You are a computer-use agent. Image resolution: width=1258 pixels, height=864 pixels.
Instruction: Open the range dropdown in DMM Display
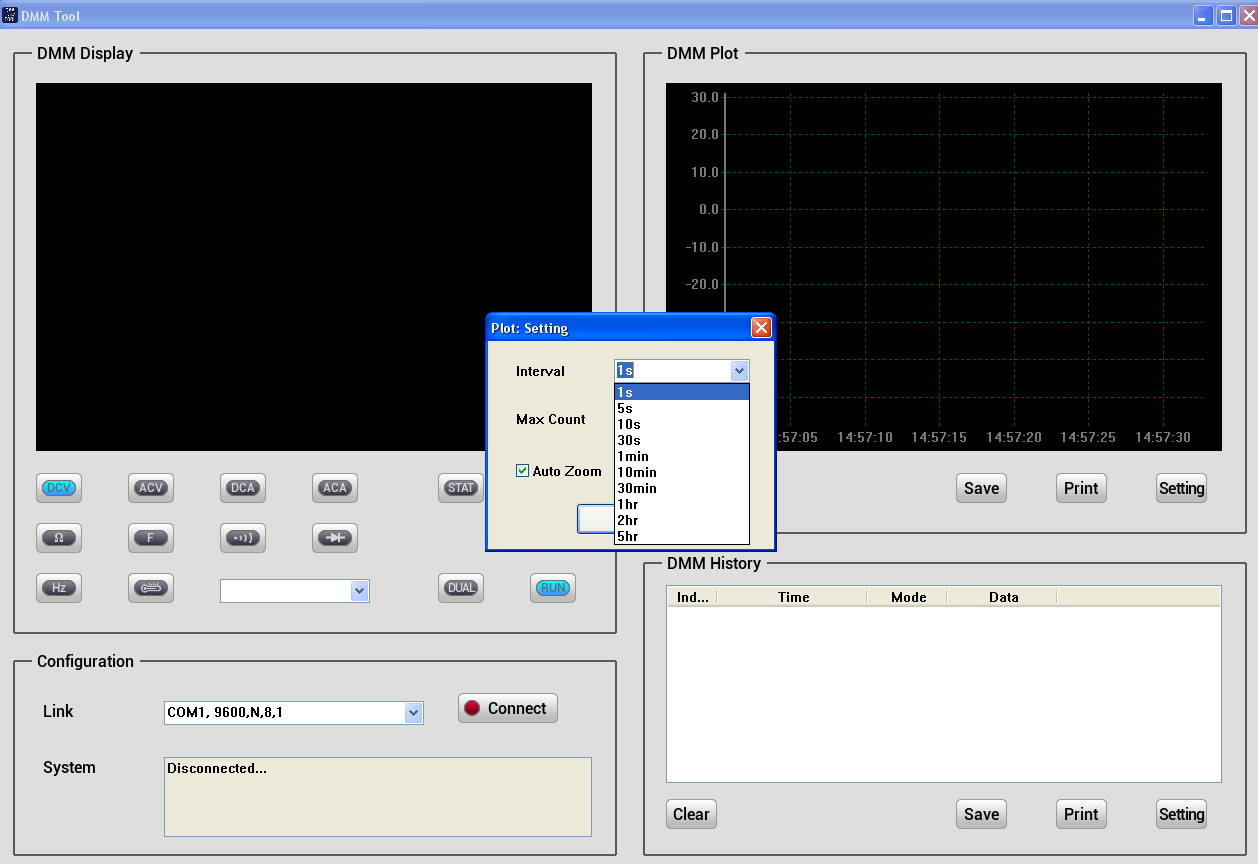pyautogui.click(x=360, y=591)
